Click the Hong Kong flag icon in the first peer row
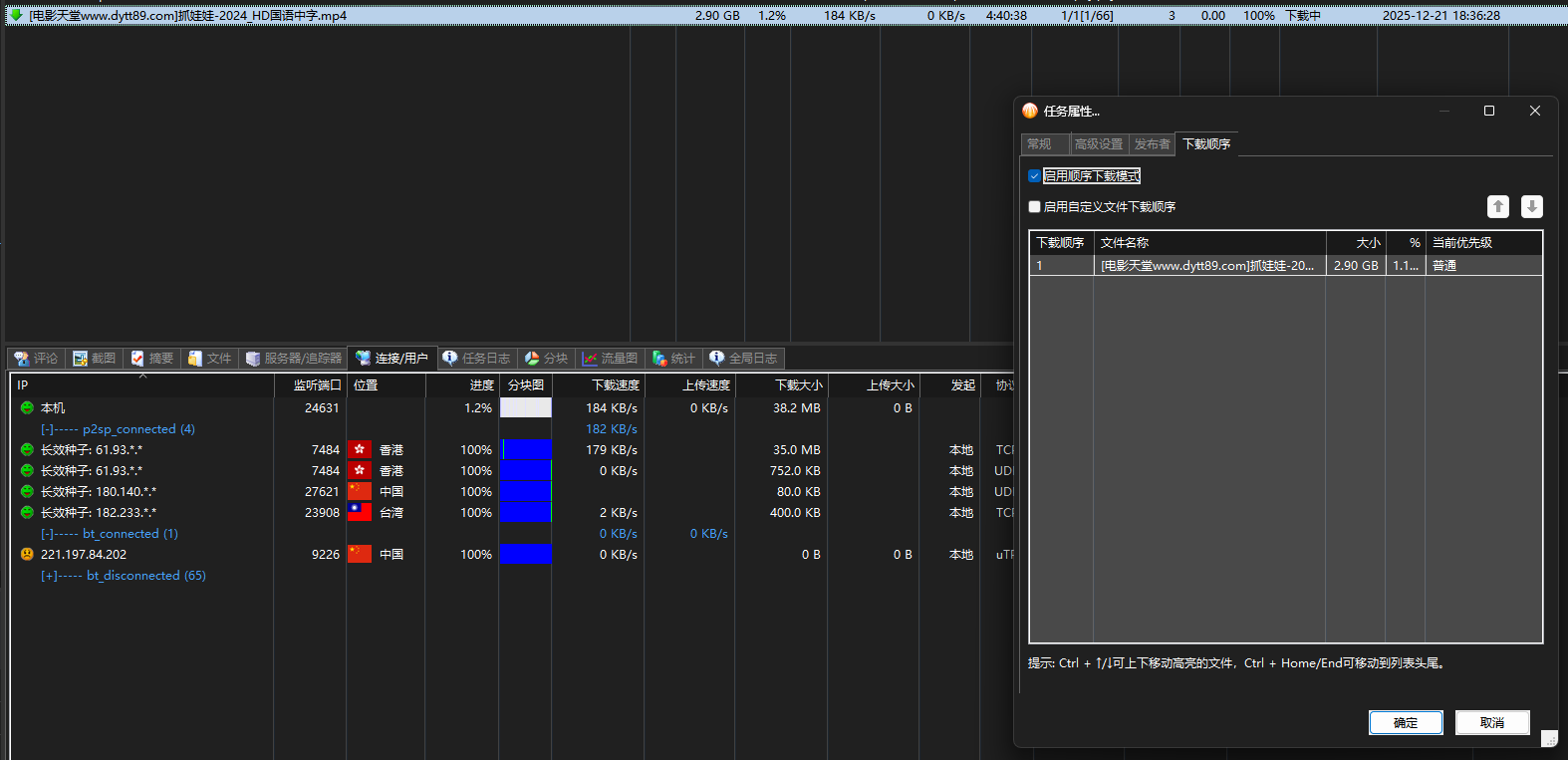 click(360, 450)
